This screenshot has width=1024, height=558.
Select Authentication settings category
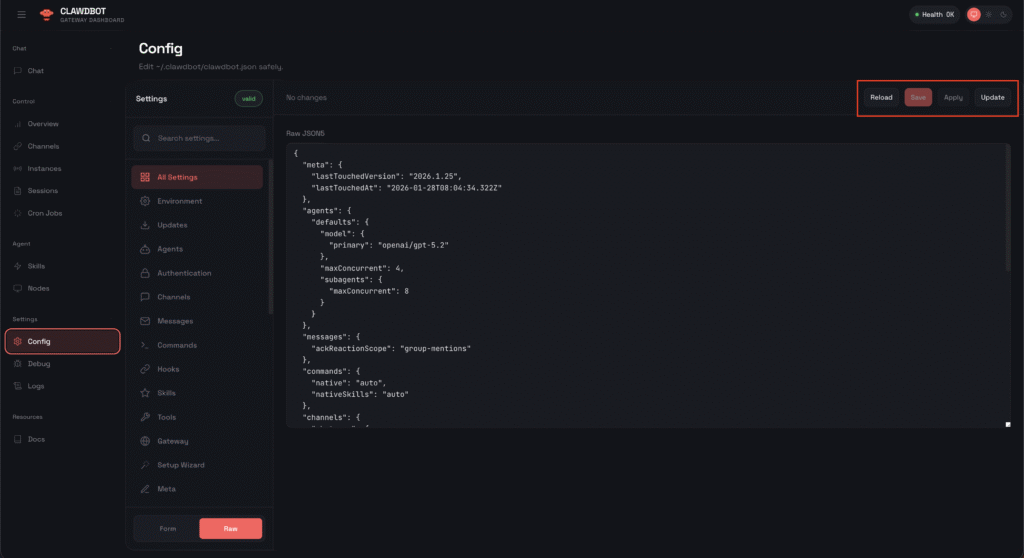184,273
